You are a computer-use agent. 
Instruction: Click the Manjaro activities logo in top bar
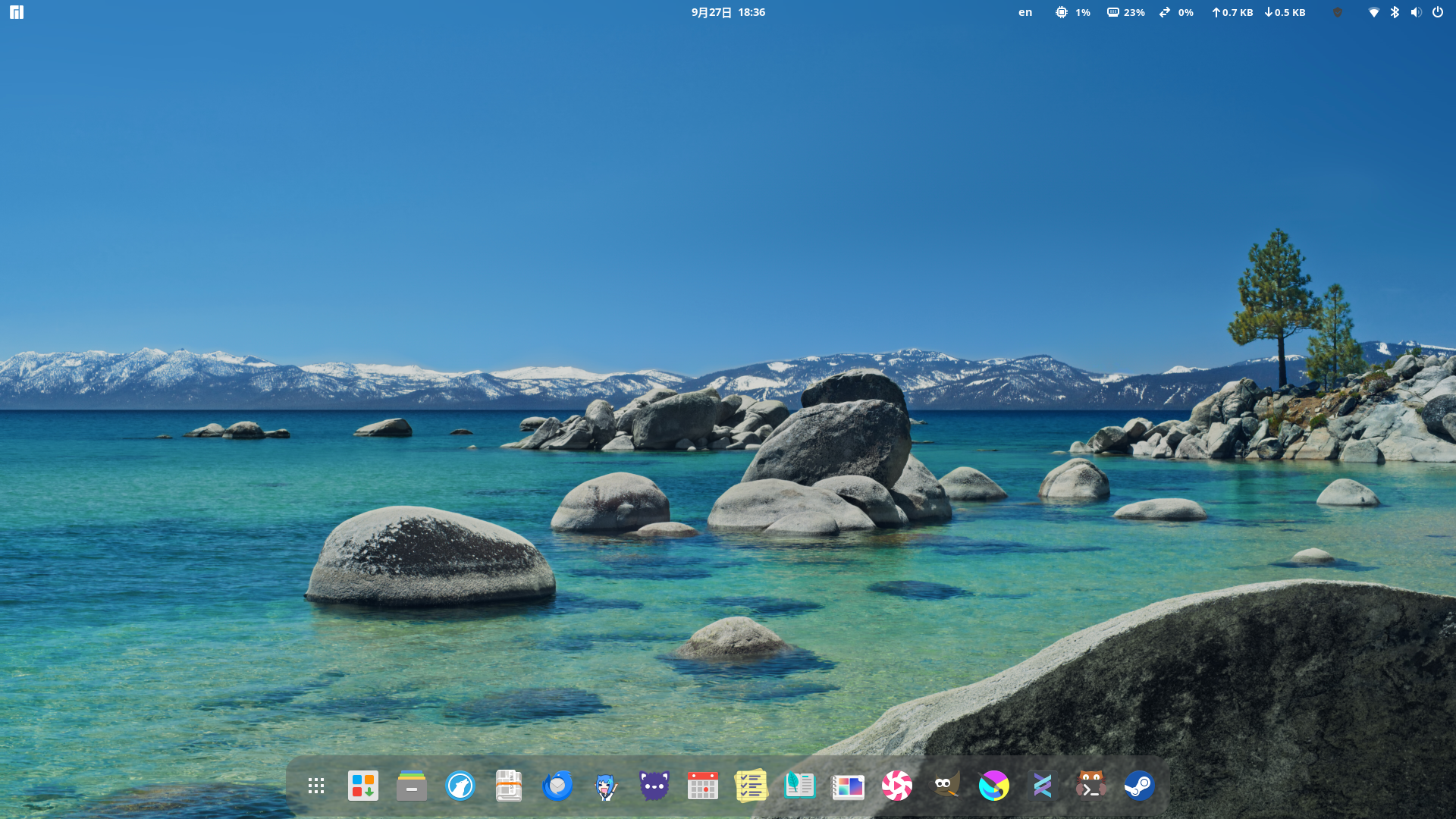[17, 12]
